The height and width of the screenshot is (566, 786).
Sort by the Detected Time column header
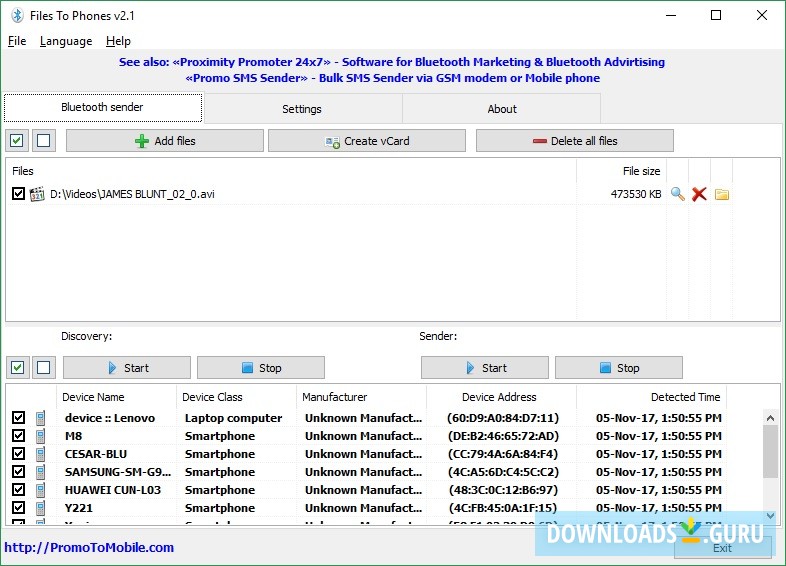click(x=652, y=397)
